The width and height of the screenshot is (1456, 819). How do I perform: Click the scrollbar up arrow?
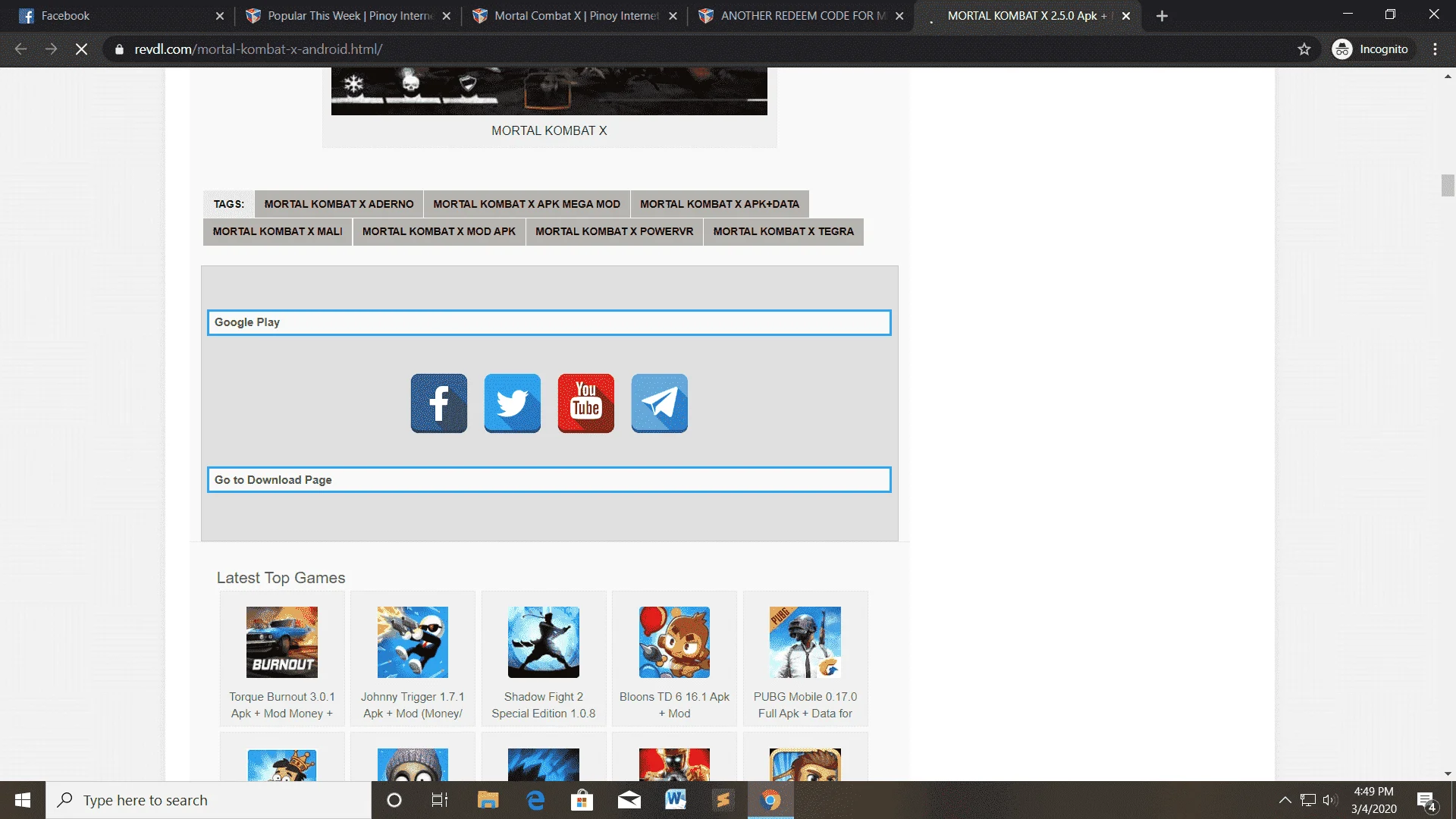click(1448, 76)
